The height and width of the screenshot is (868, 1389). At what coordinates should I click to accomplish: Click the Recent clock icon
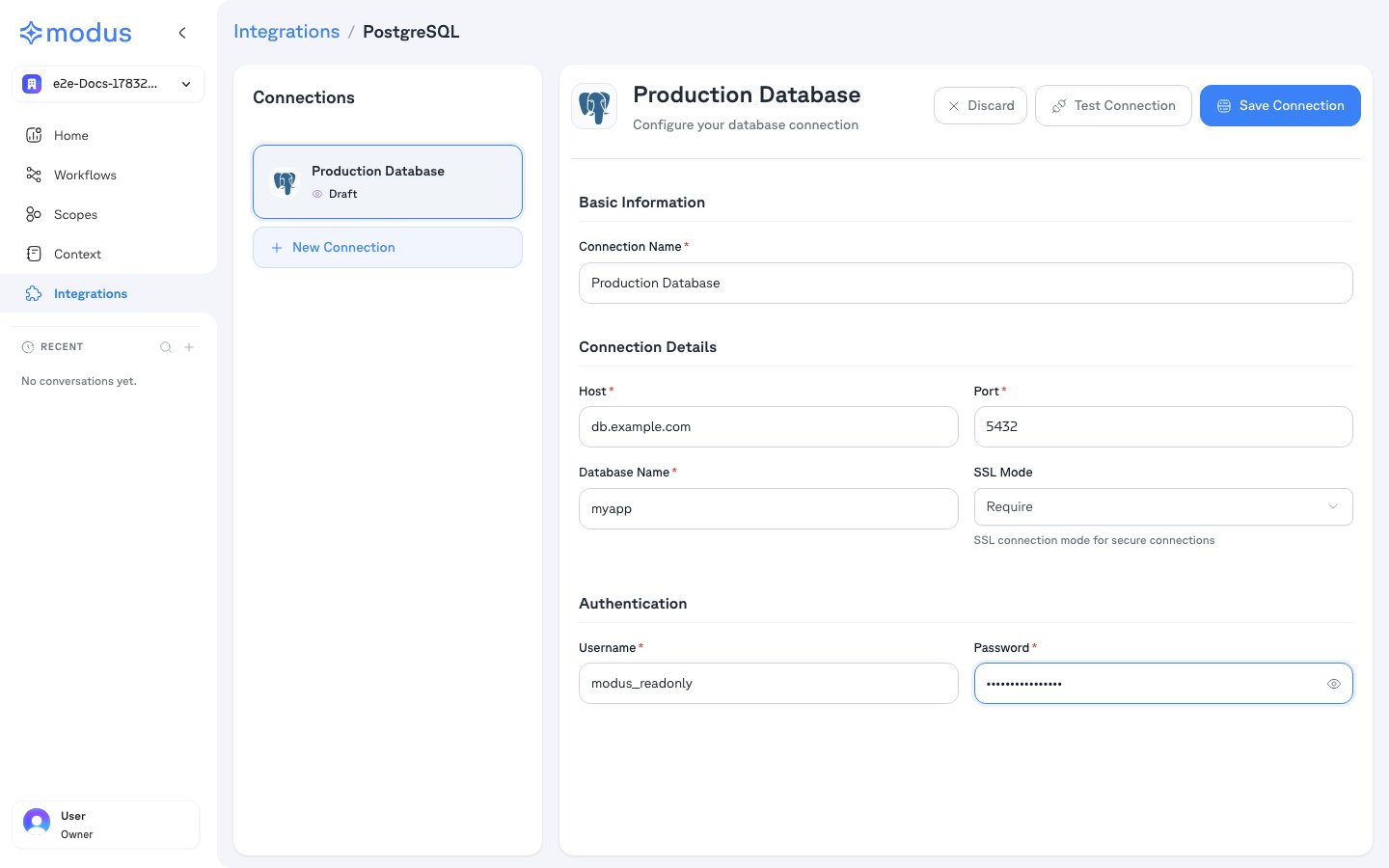(x=28, y=347)
